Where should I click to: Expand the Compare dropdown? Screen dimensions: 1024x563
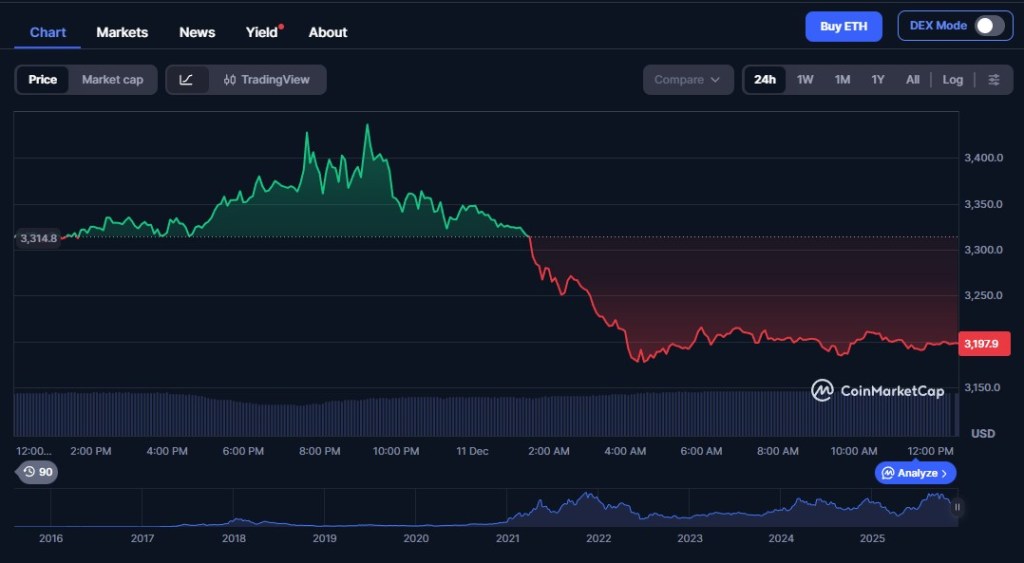(x=687, y=80)
